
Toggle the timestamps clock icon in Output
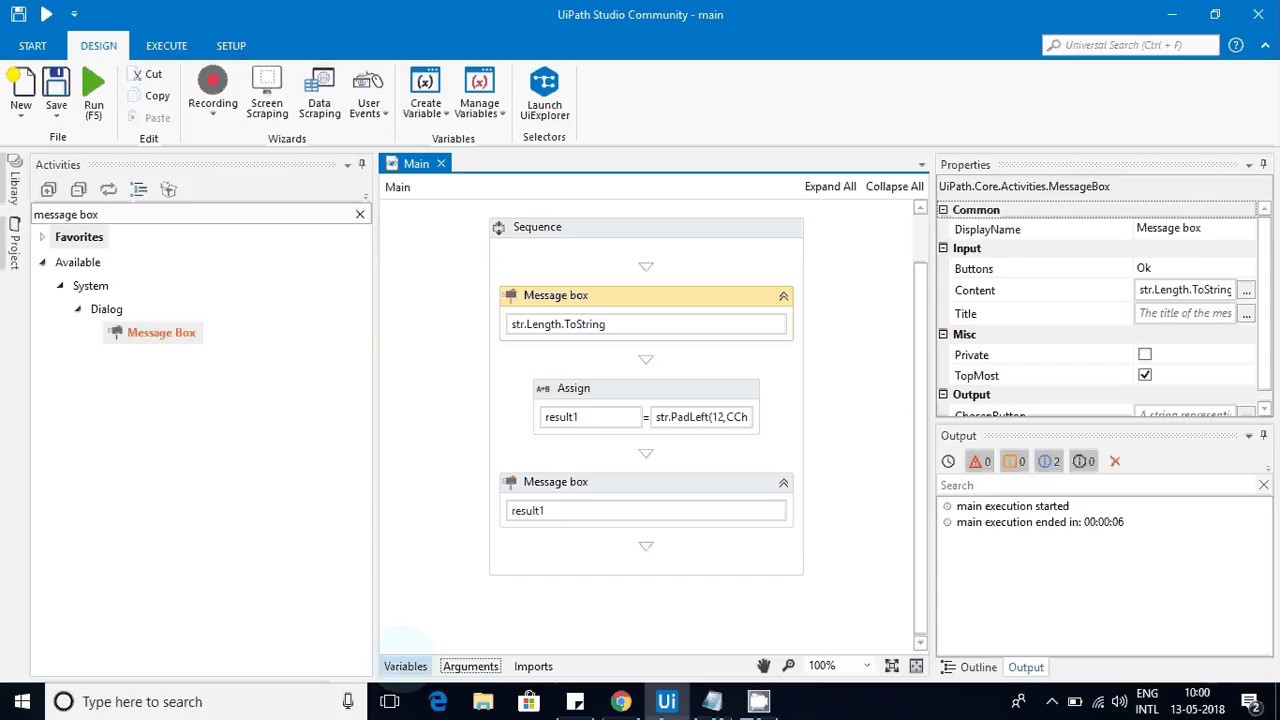click(948, 461)
